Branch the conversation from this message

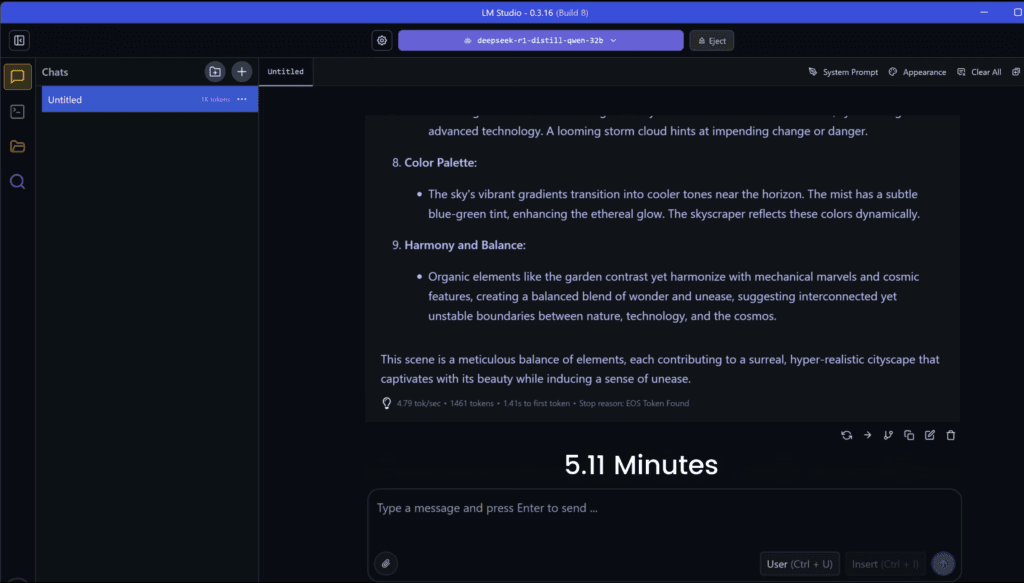click(x=888, y=435)
